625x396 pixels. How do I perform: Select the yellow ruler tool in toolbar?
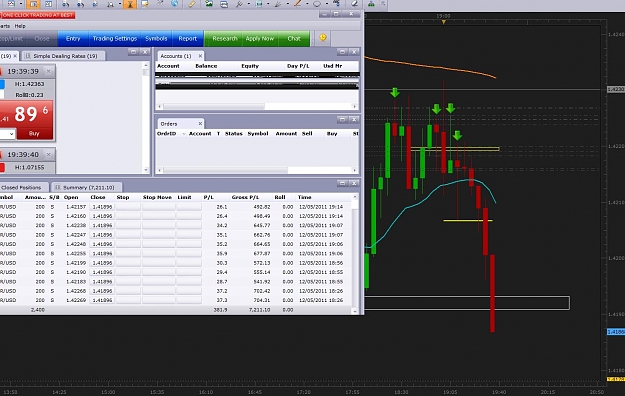click(192, 4)
